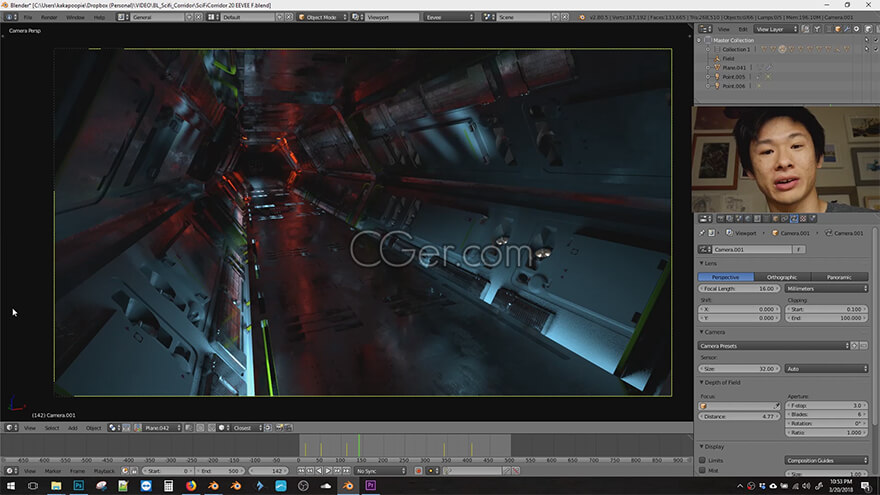Image resolution: width=880 pixels, height=495 pixels.
Task: Click the pin properties icon
Action: point(702,232)
